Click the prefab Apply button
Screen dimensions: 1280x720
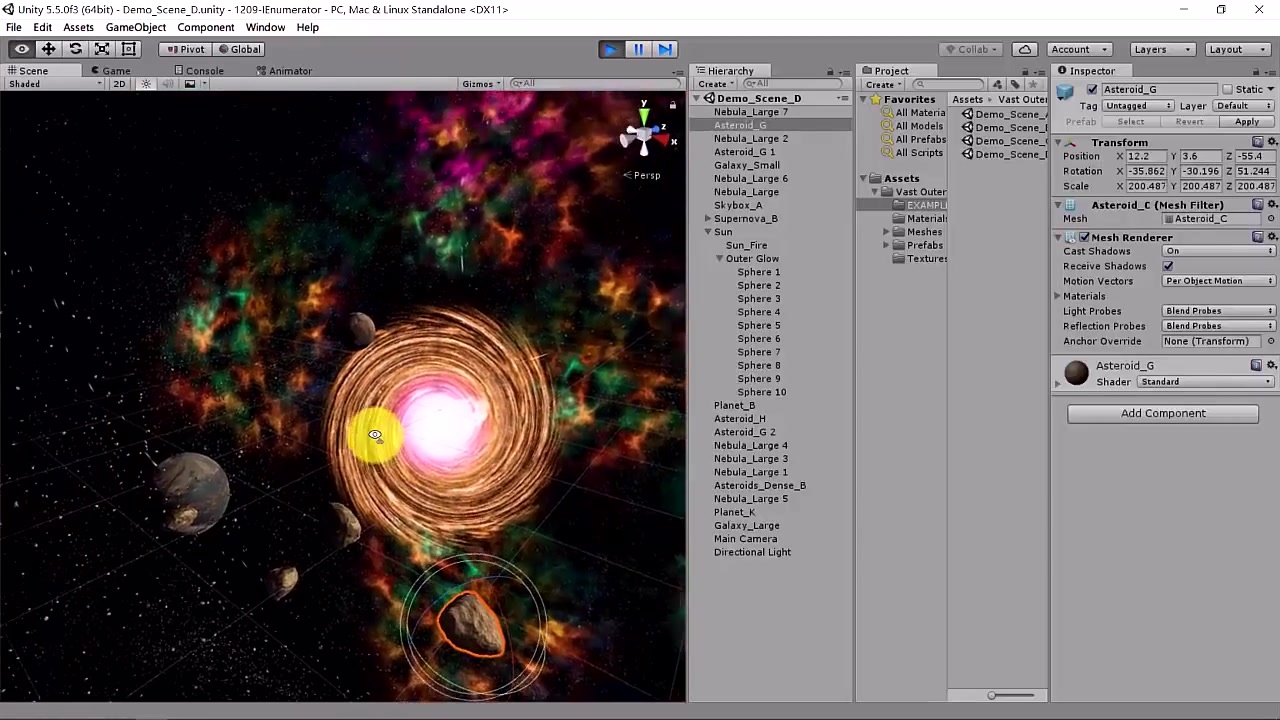[1247, 122]
